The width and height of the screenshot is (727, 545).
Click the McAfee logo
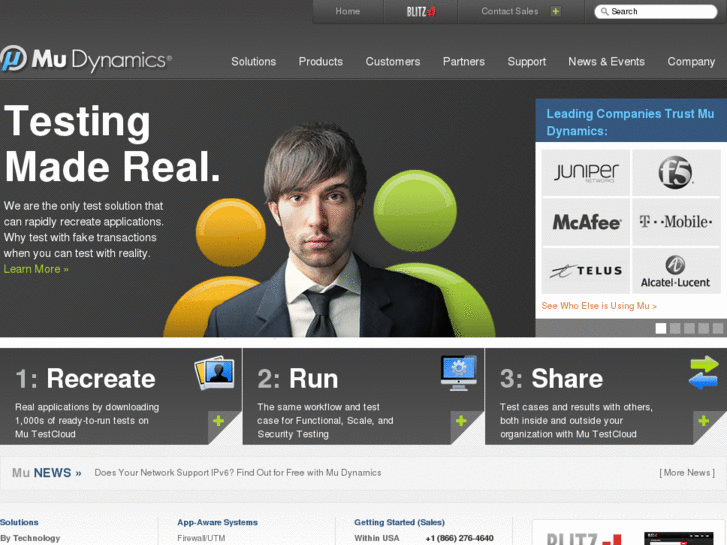click(x=586, y=222)
